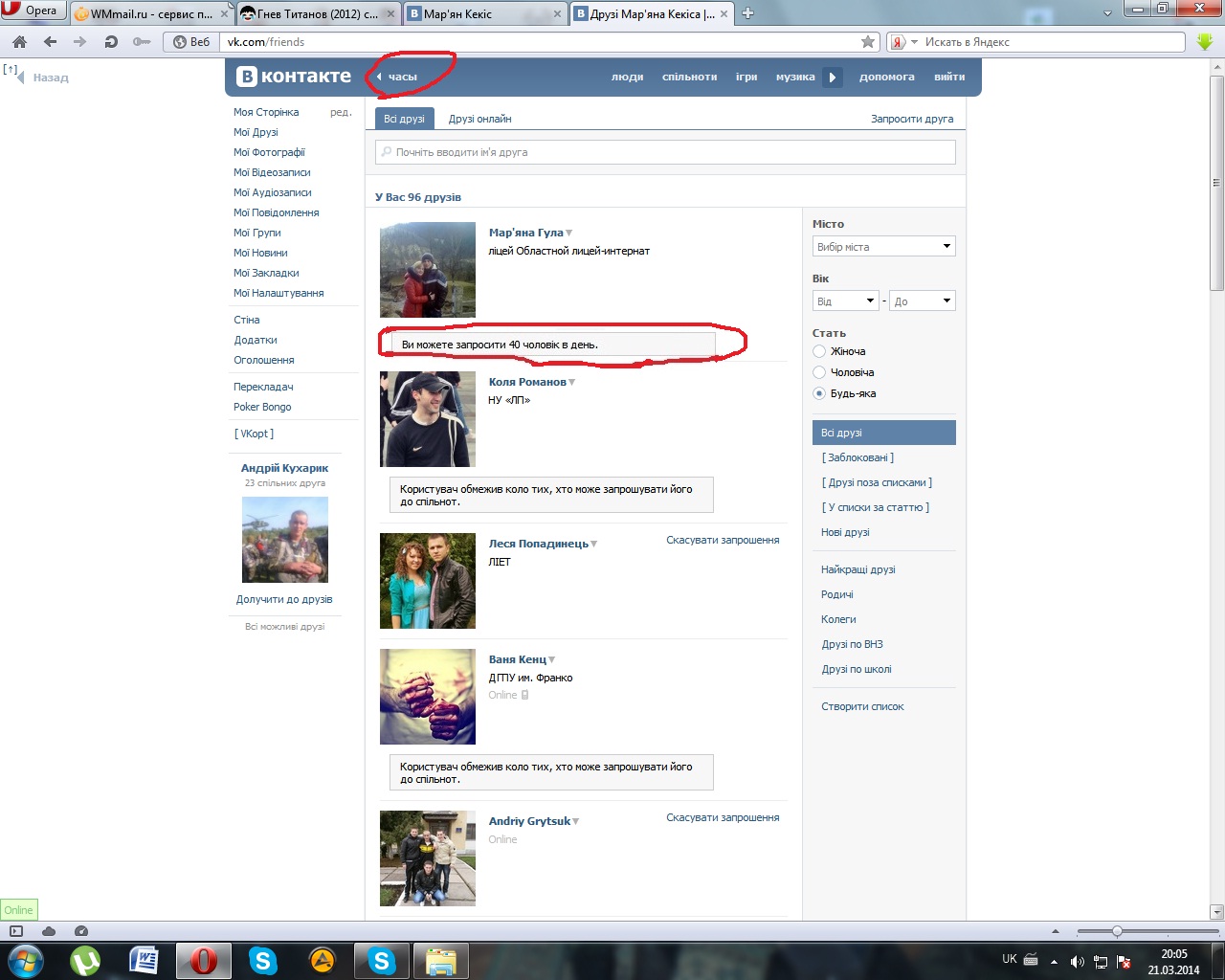Open a new browser tab with plus
Screen dimensions: 1225x980
pyautogui.click(x=748, y=13)
